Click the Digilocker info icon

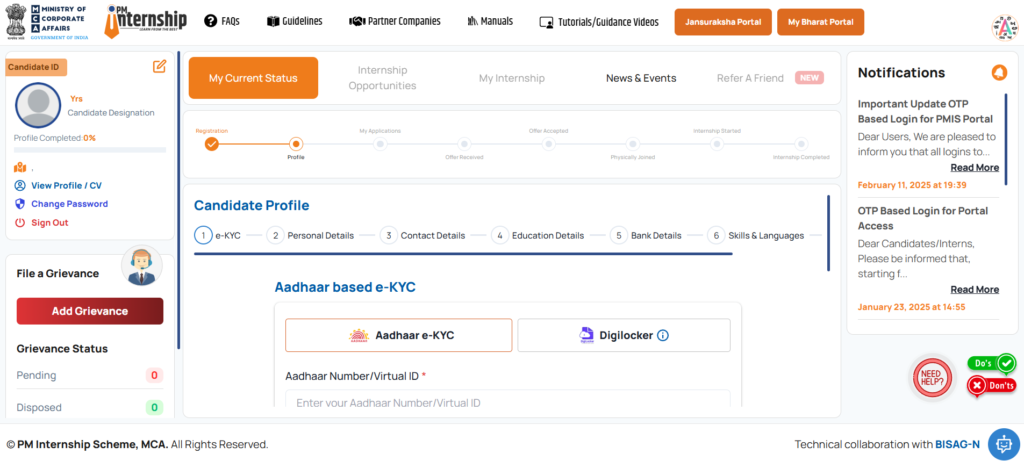tap(663, 336)
